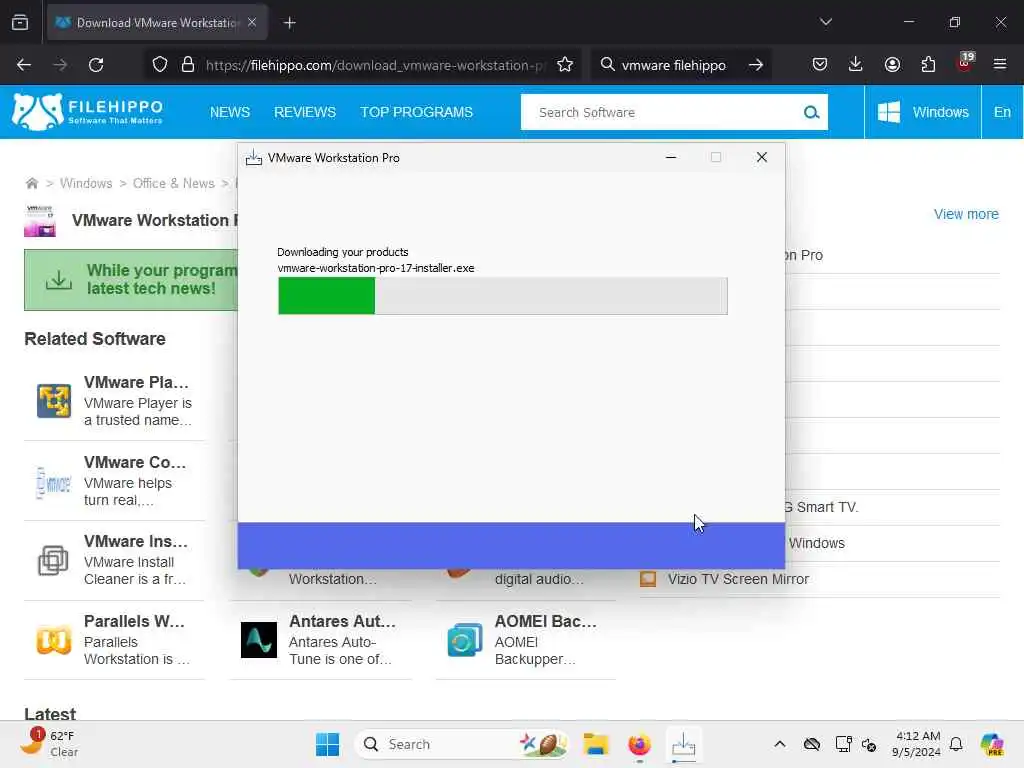
Task: Open the Windows platform selector
Action: 923,112
